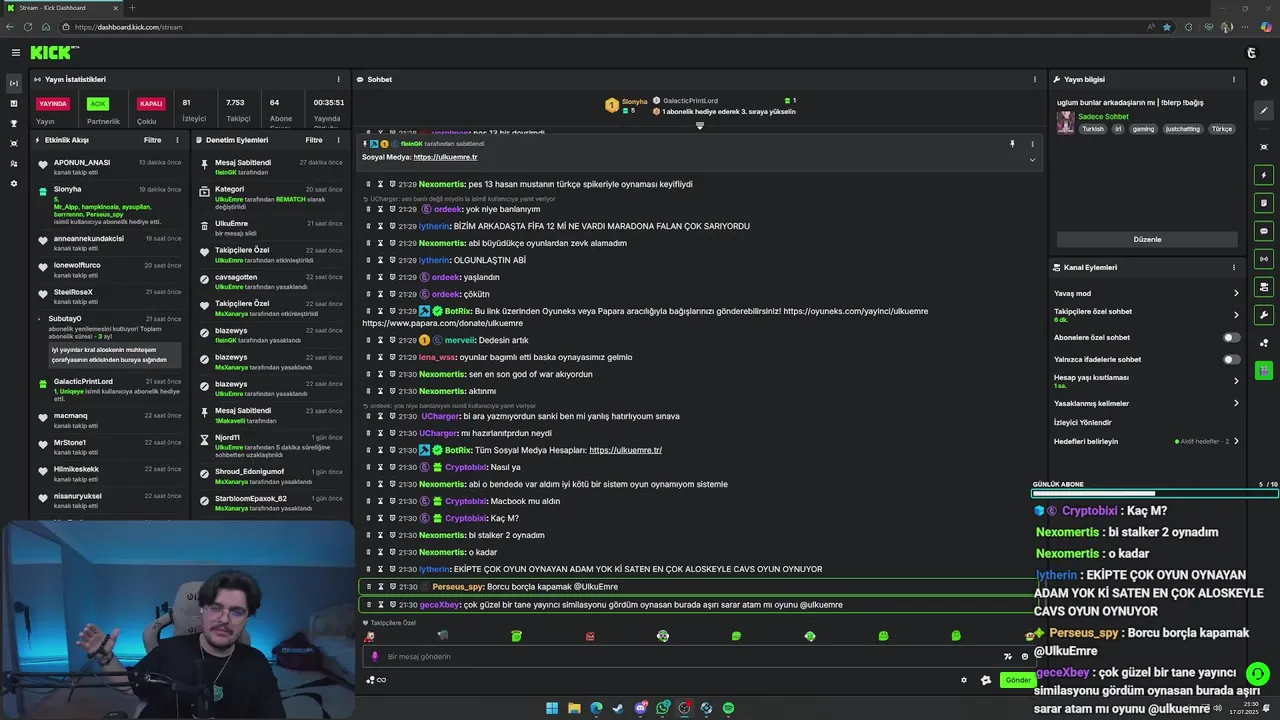
Task: Open WhatsApp from the taskbar
Action: tap(662, 708)
